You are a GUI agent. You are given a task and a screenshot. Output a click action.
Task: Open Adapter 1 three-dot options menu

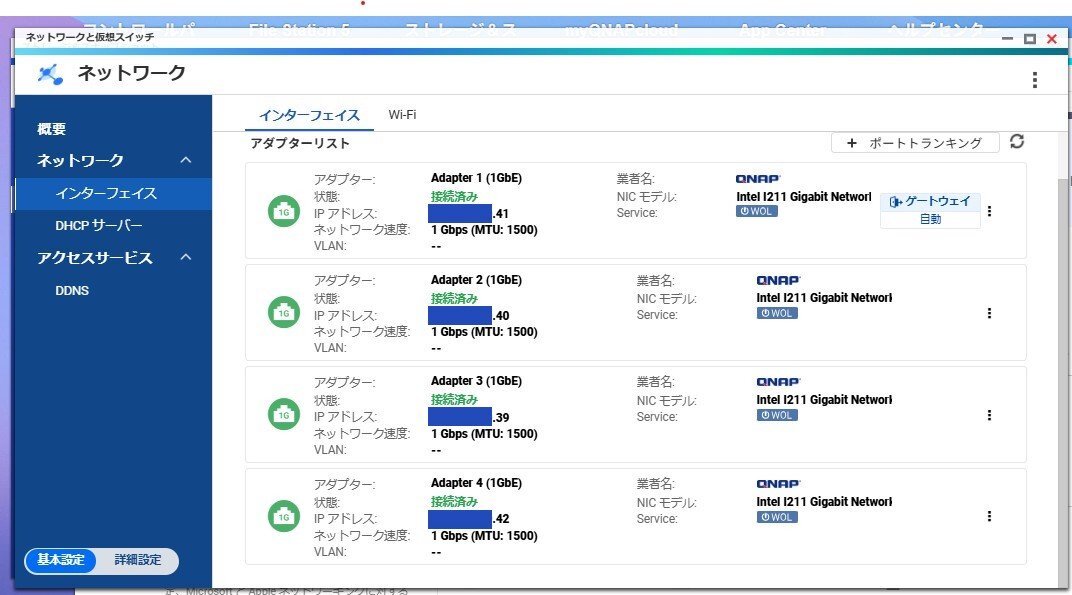pyautogui.click(x=989, y=211)
